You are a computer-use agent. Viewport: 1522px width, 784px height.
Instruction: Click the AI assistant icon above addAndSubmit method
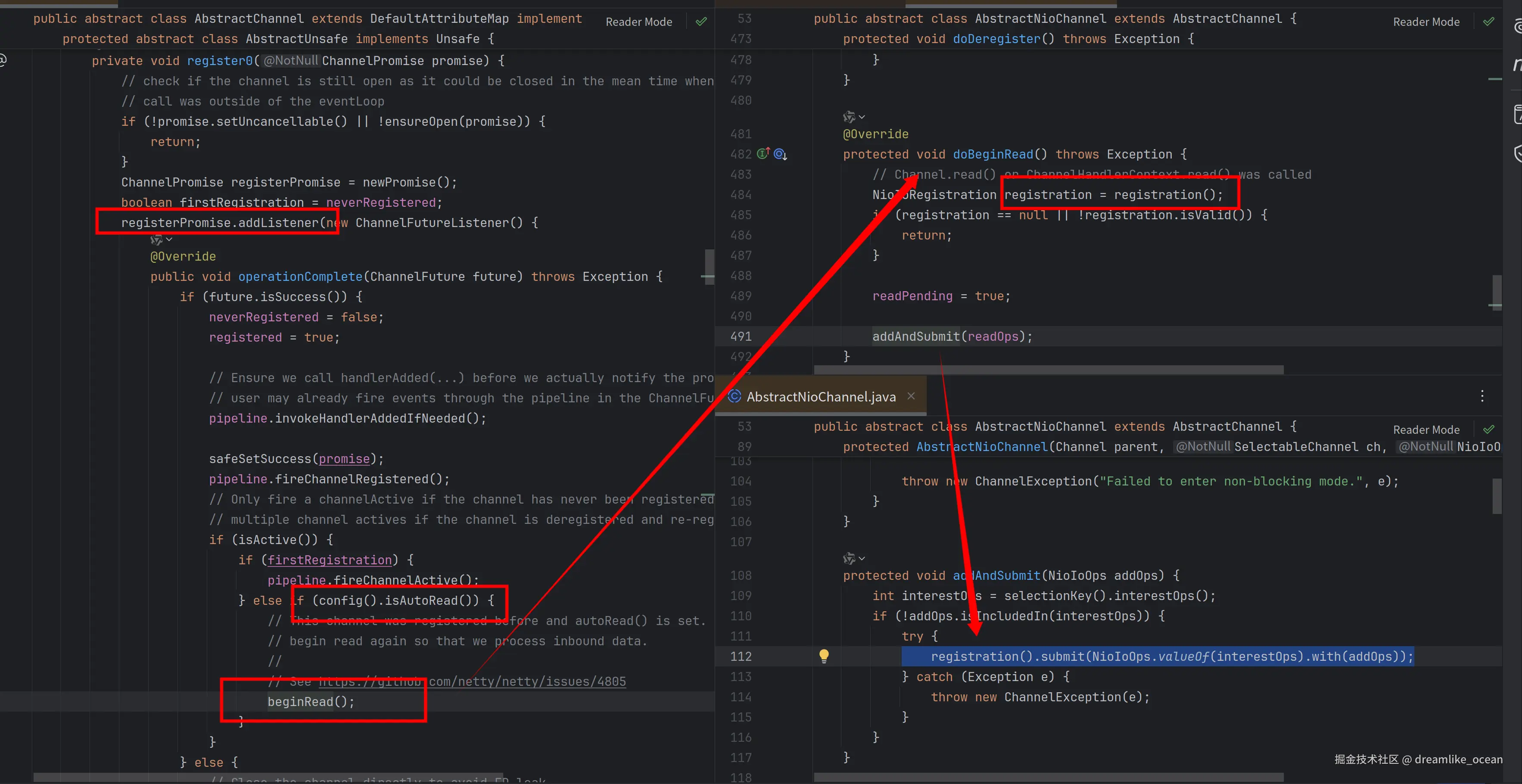[x=849, y=558]
